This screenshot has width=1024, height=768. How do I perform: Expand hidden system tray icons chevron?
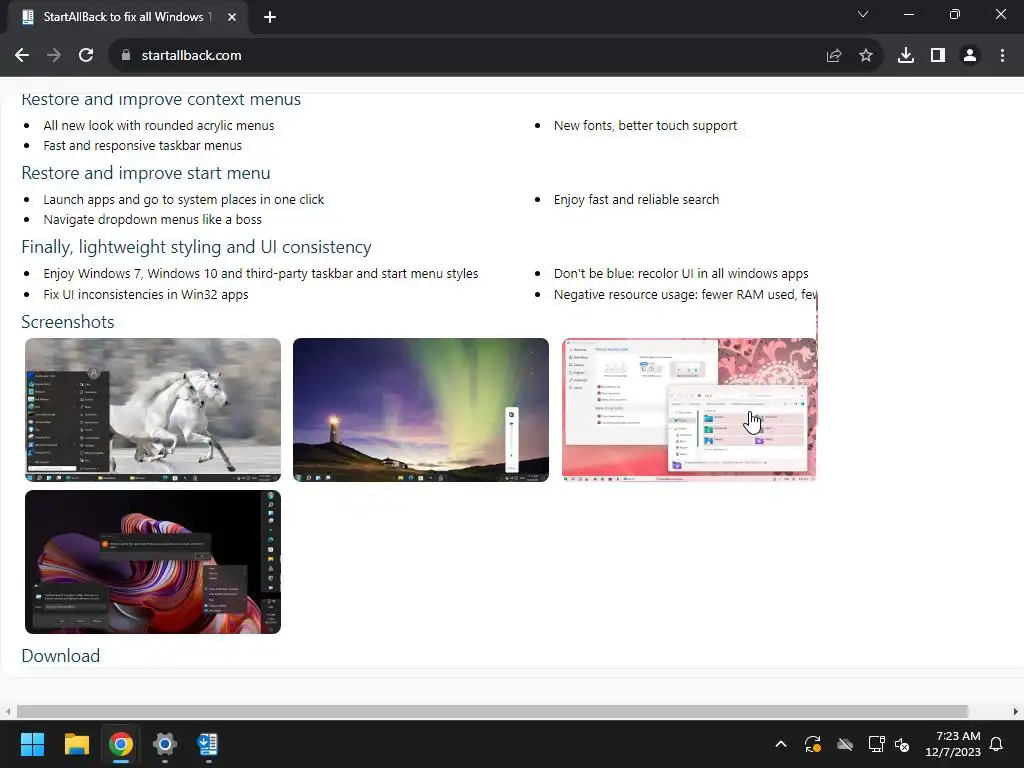click(x=780, y=744)
